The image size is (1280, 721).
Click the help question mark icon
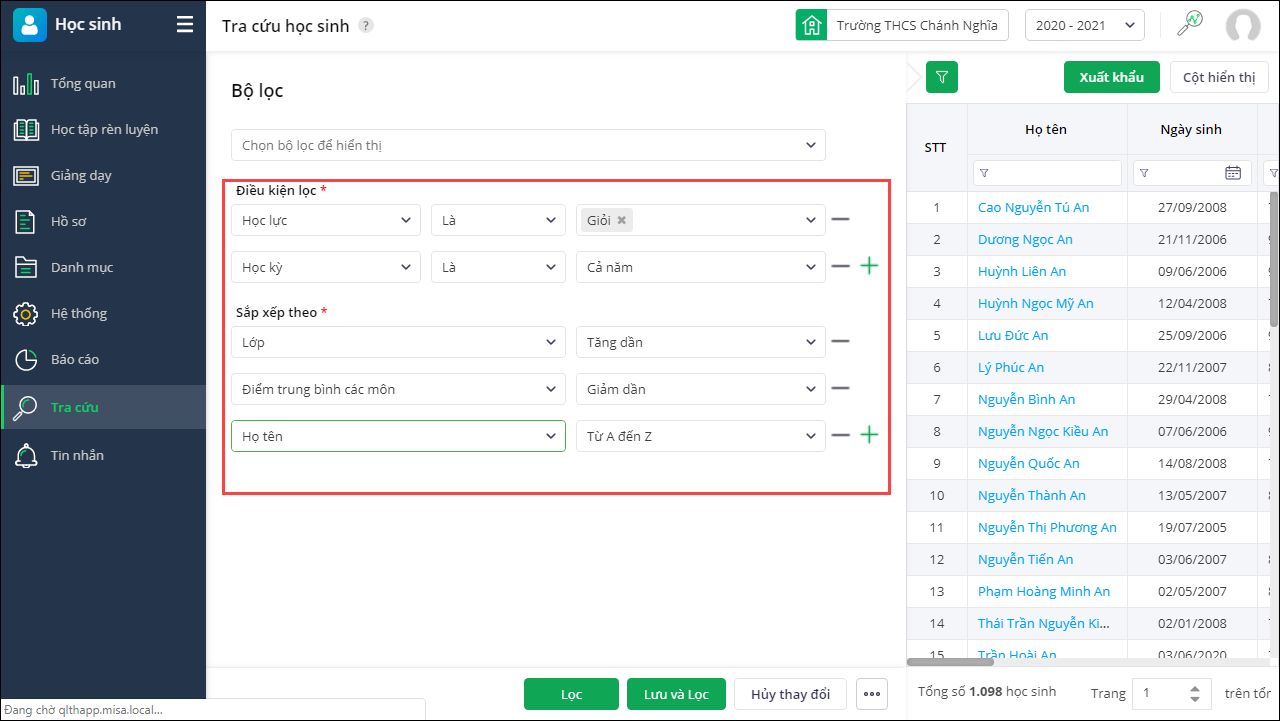coord(366,26)
